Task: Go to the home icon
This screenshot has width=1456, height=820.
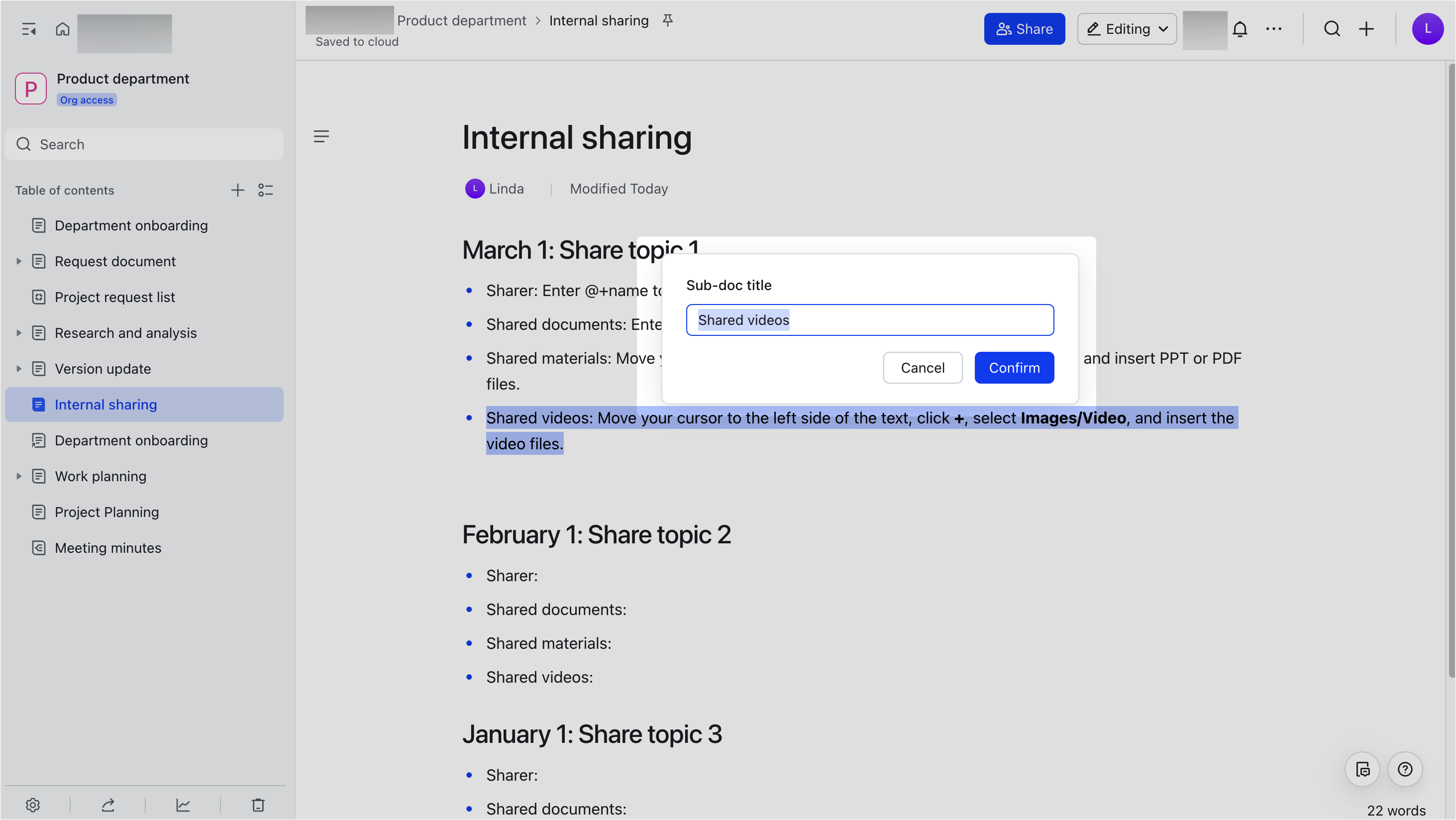Action: pyautogui.click(x=62, y=29)
